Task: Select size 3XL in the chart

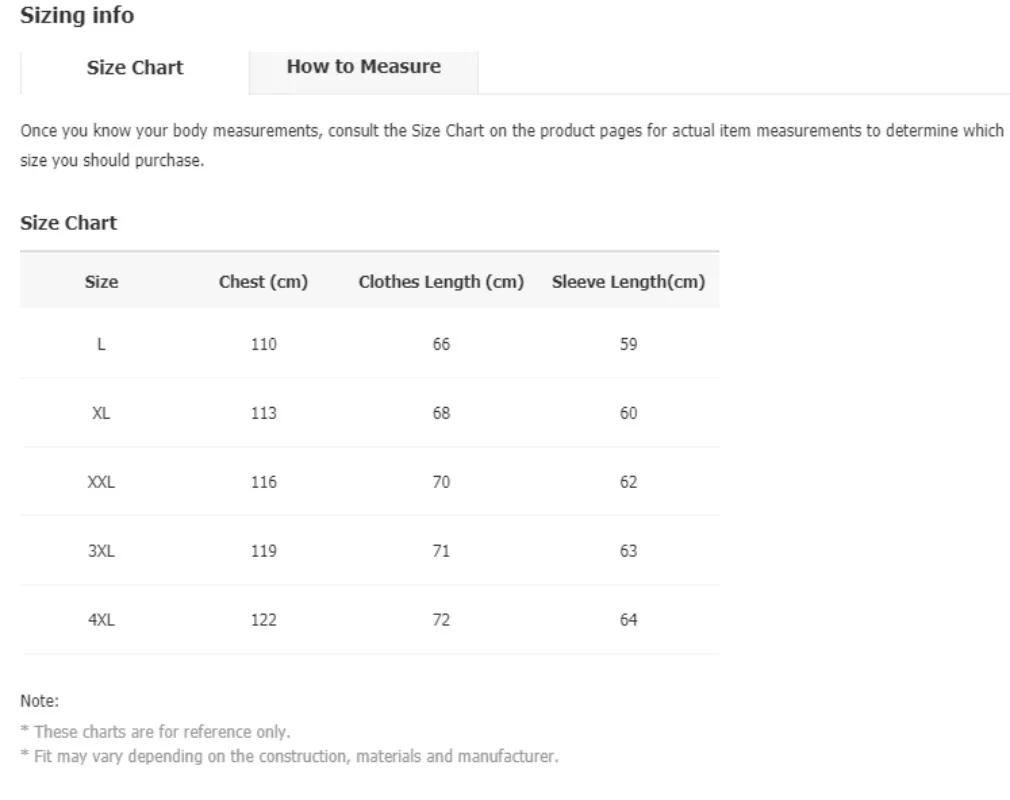Action: pos(101,550)
